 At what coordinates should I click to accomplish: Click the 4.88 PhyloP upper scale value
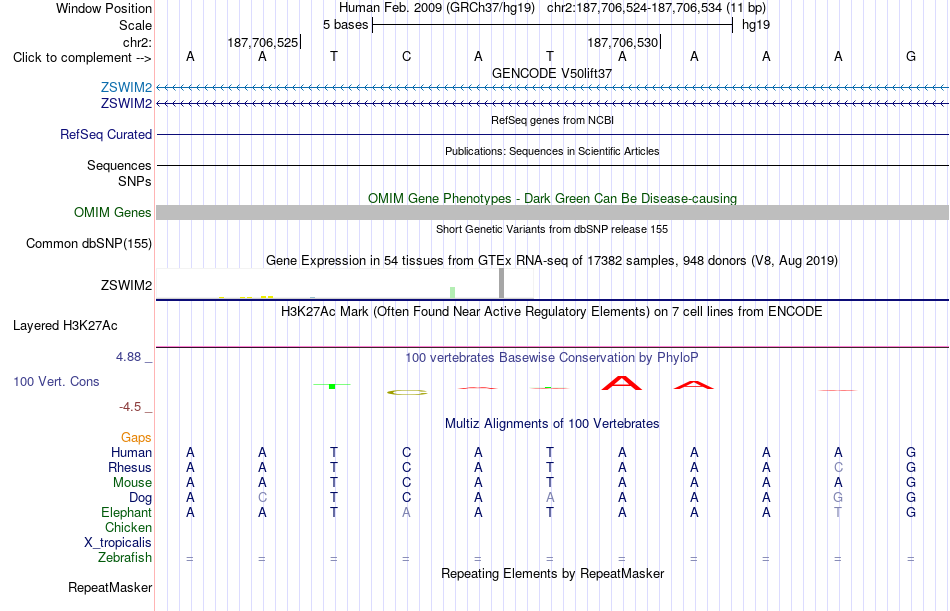128,357
